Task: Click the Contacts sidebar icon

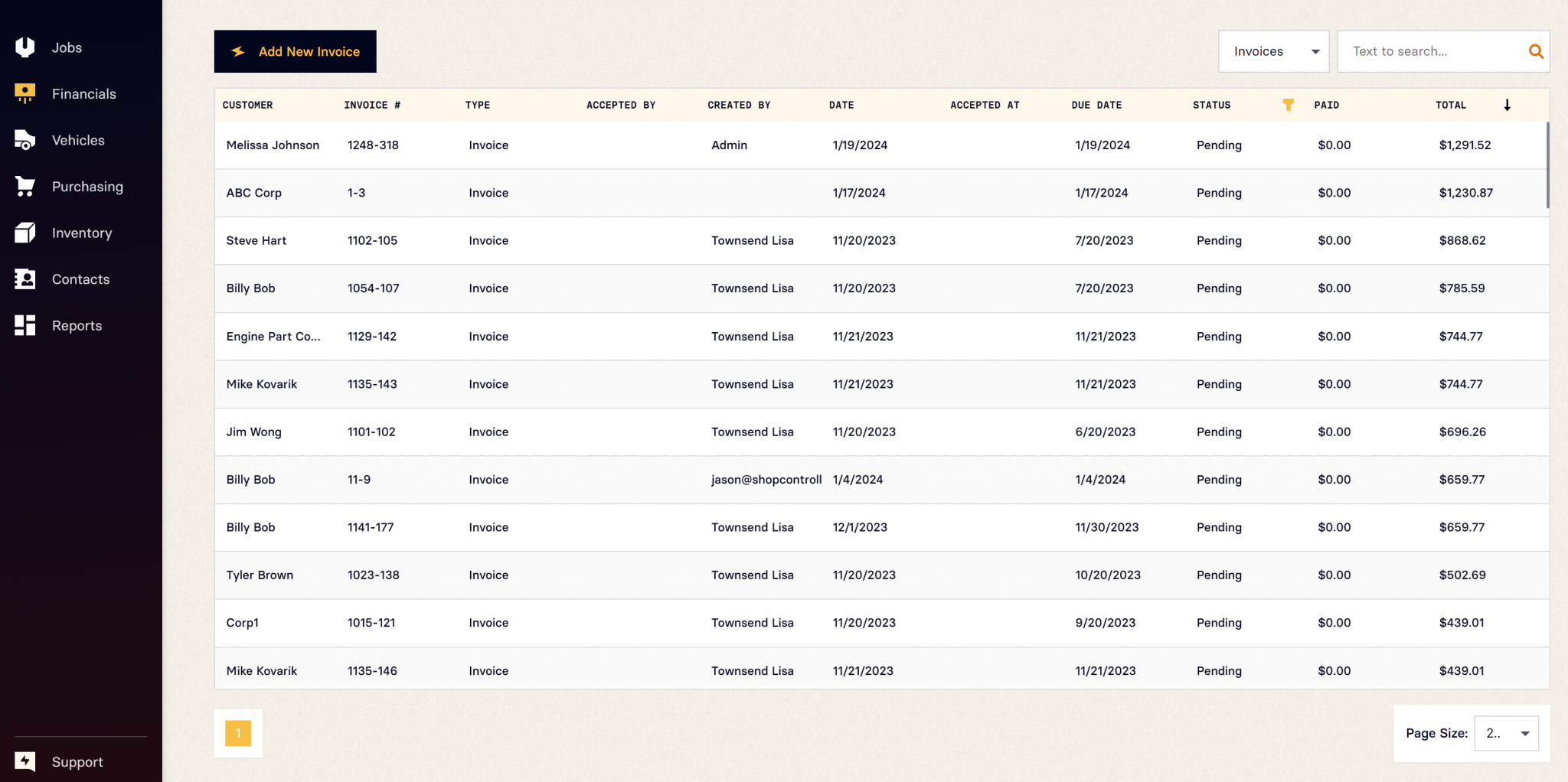Action: coord(24,279)
